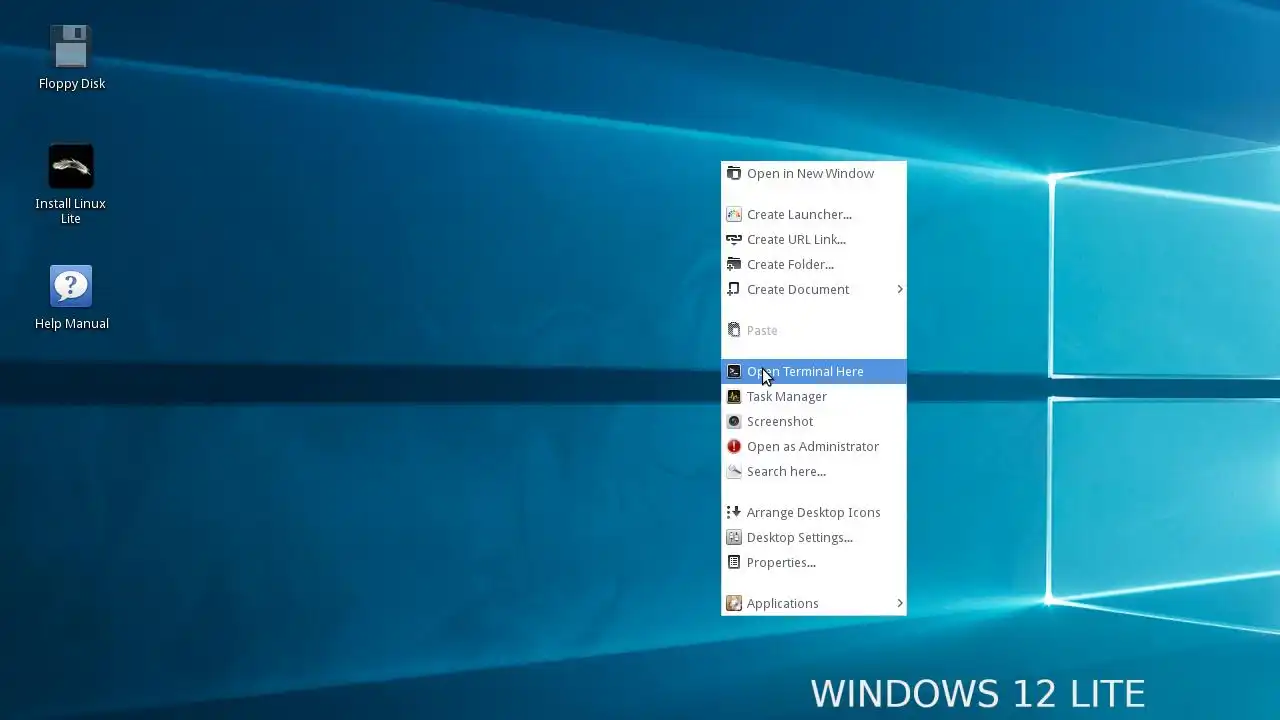The image size is (1280, 720).
Task: Click the Help Manual label text
Action: 72,324
